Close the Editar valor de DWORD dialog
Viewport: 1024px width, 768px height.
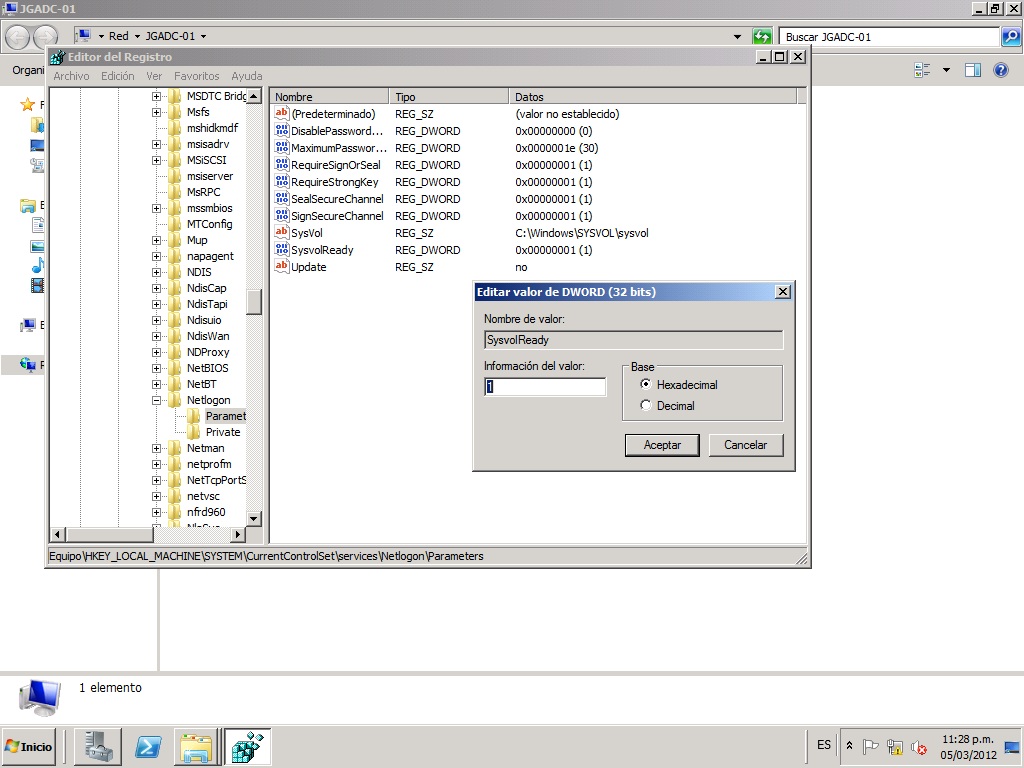(x=782, y=291)
